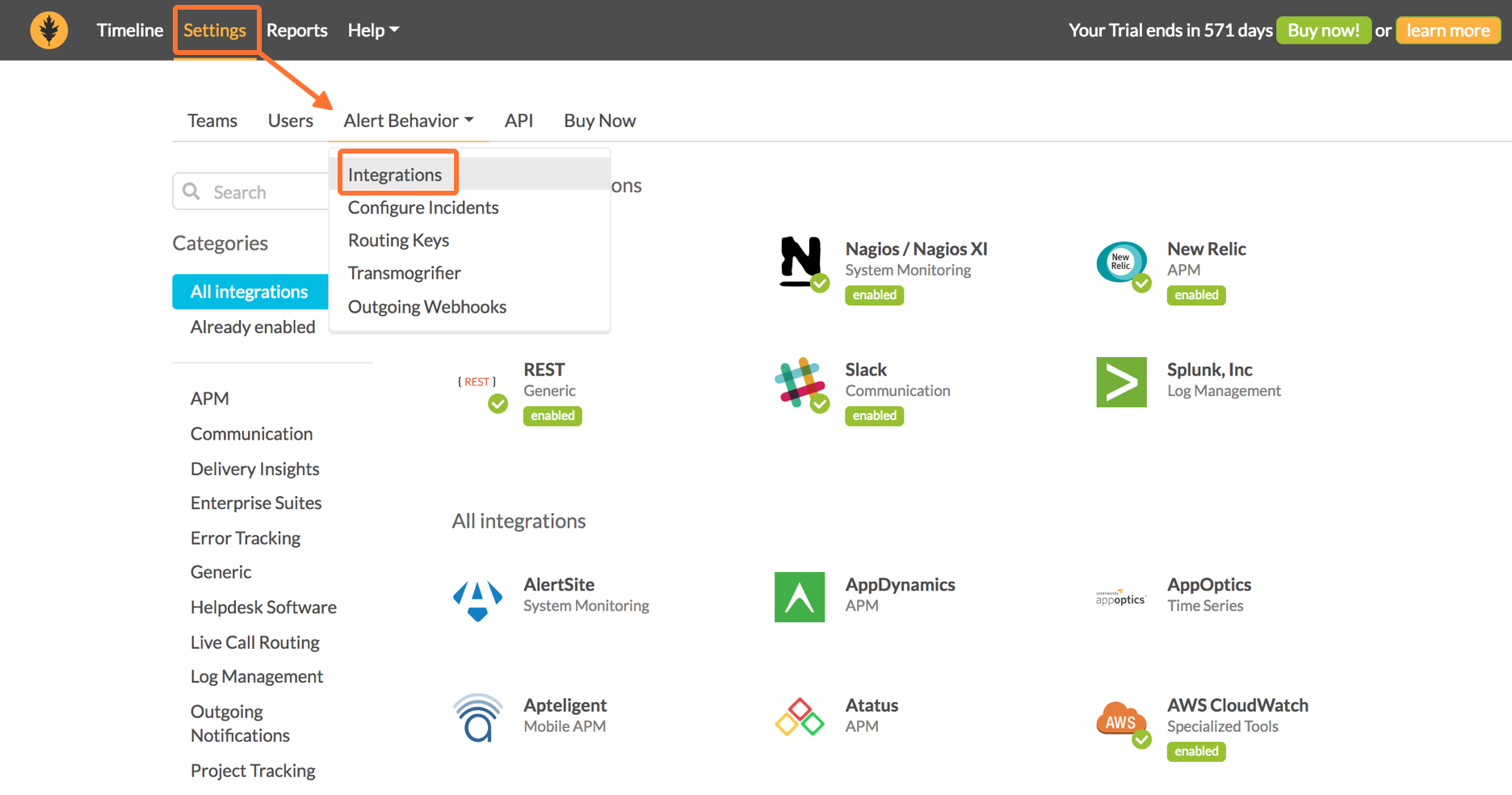
Task: Select Outgoing Webhooks menu entry
Action: point(427,307)
